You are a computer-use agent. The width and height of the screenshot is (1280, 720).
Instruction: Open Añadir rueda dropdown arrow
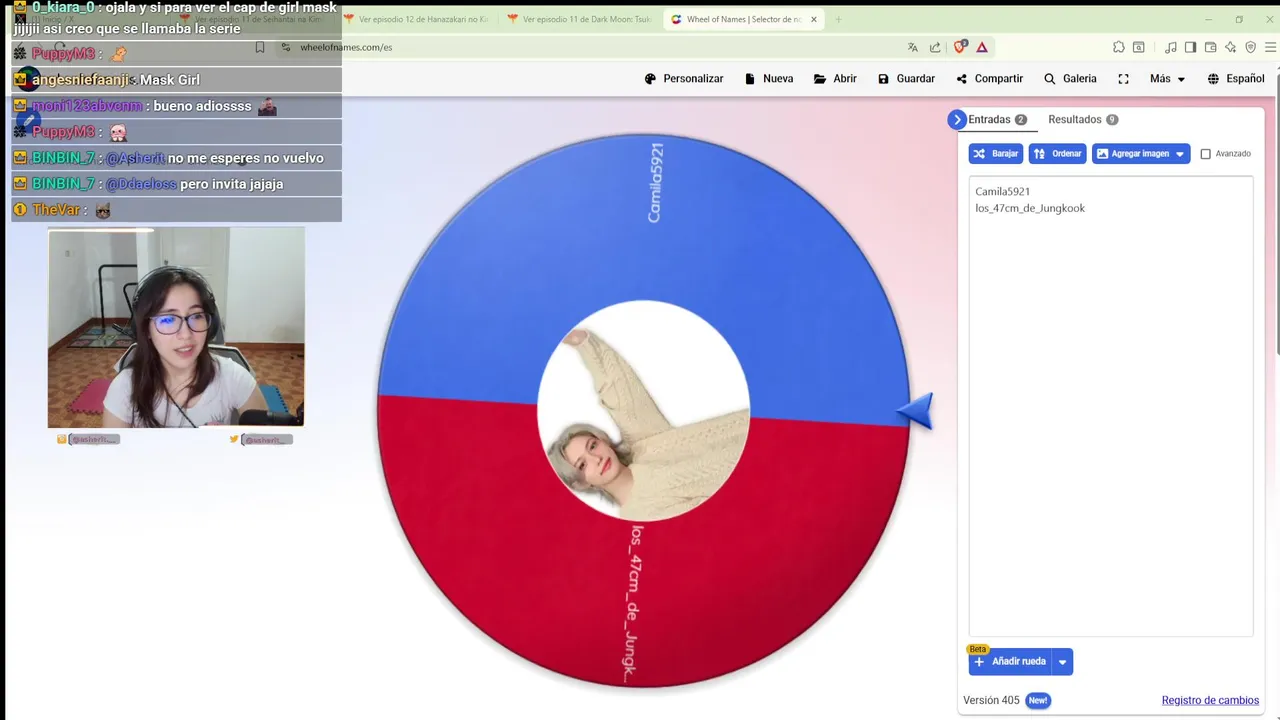click(x=1062, y=661)
